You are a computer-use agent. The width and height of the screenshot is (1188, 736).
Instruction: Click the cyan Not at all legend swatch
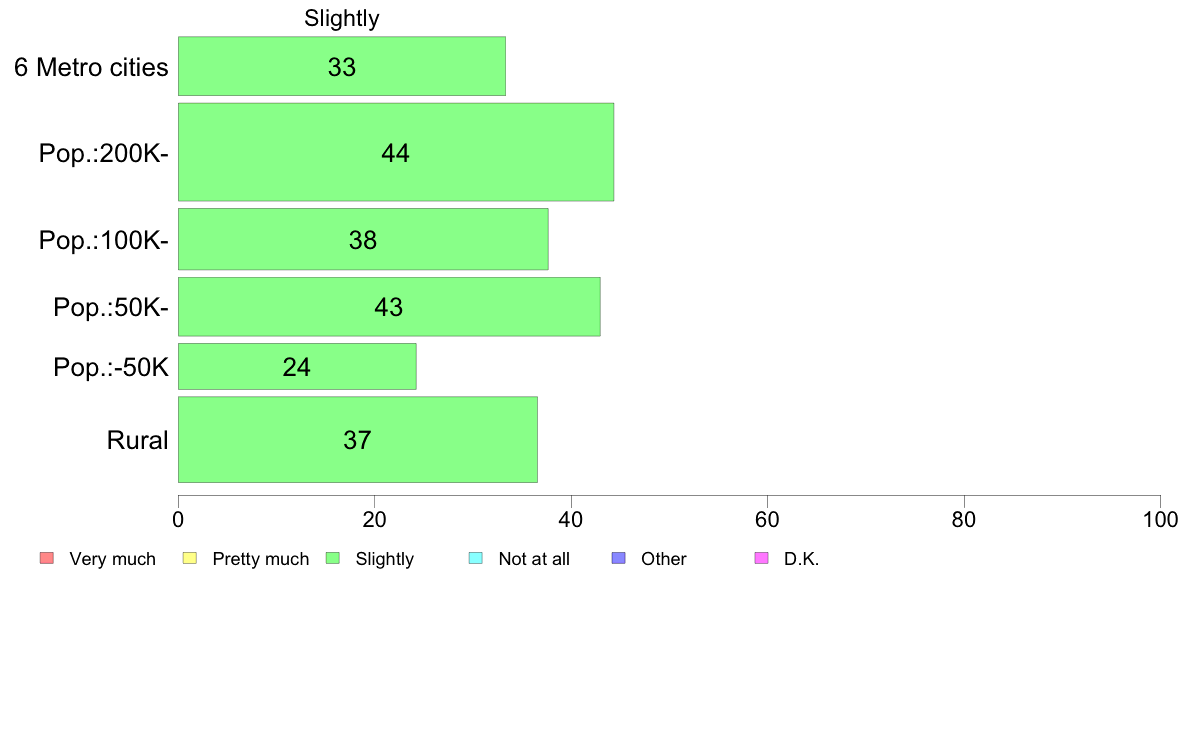(476, 559)
